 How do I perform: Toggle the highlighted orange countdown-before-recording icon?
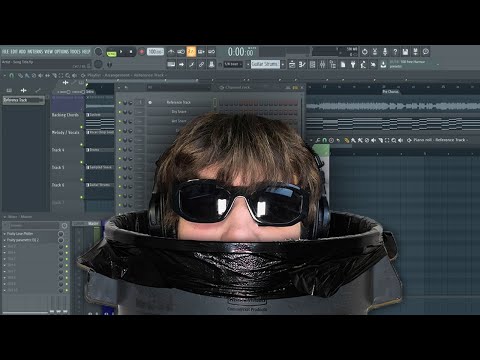pos(191,52)
